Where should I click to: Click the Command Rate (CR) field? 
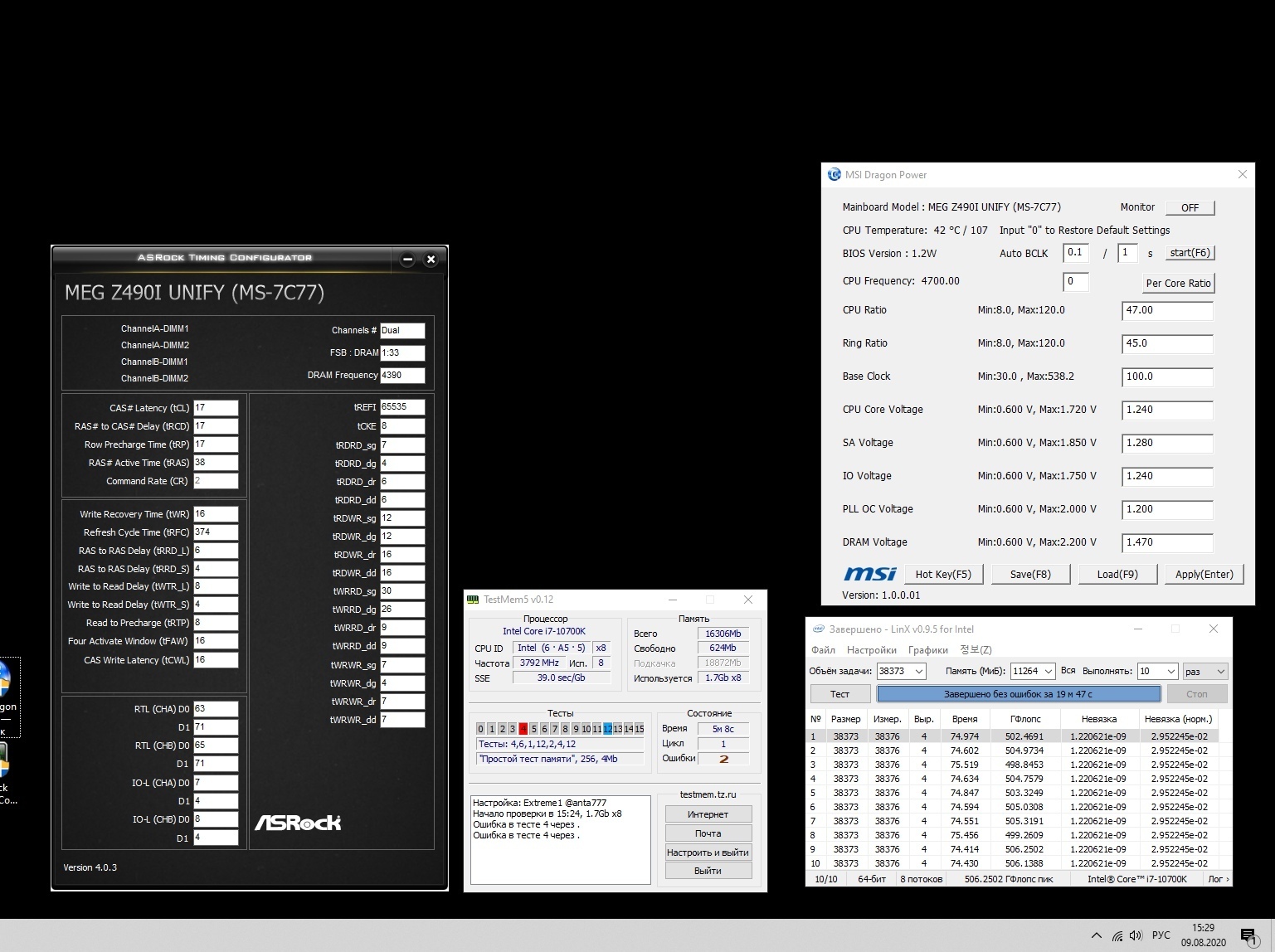[216, 481]
